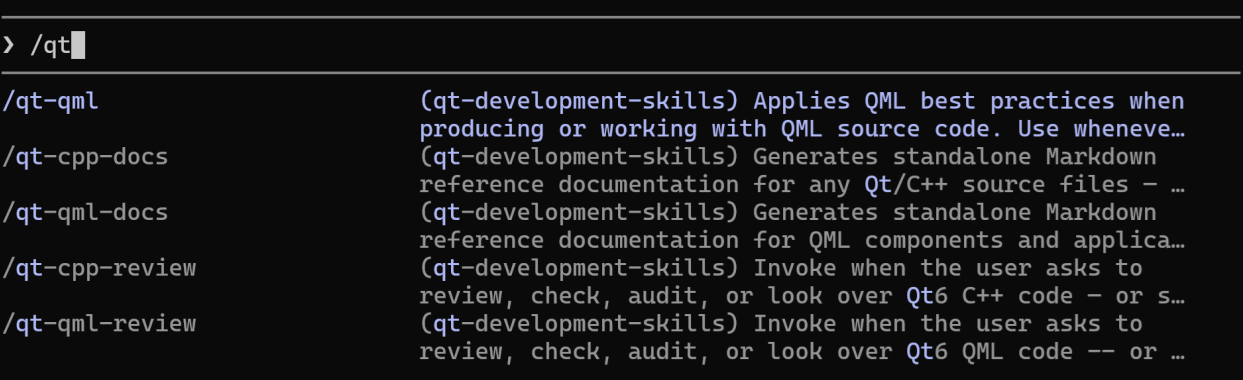Click the prompt input field containing /qt
The image size is (1243, 380).
(x=620, y=45)
